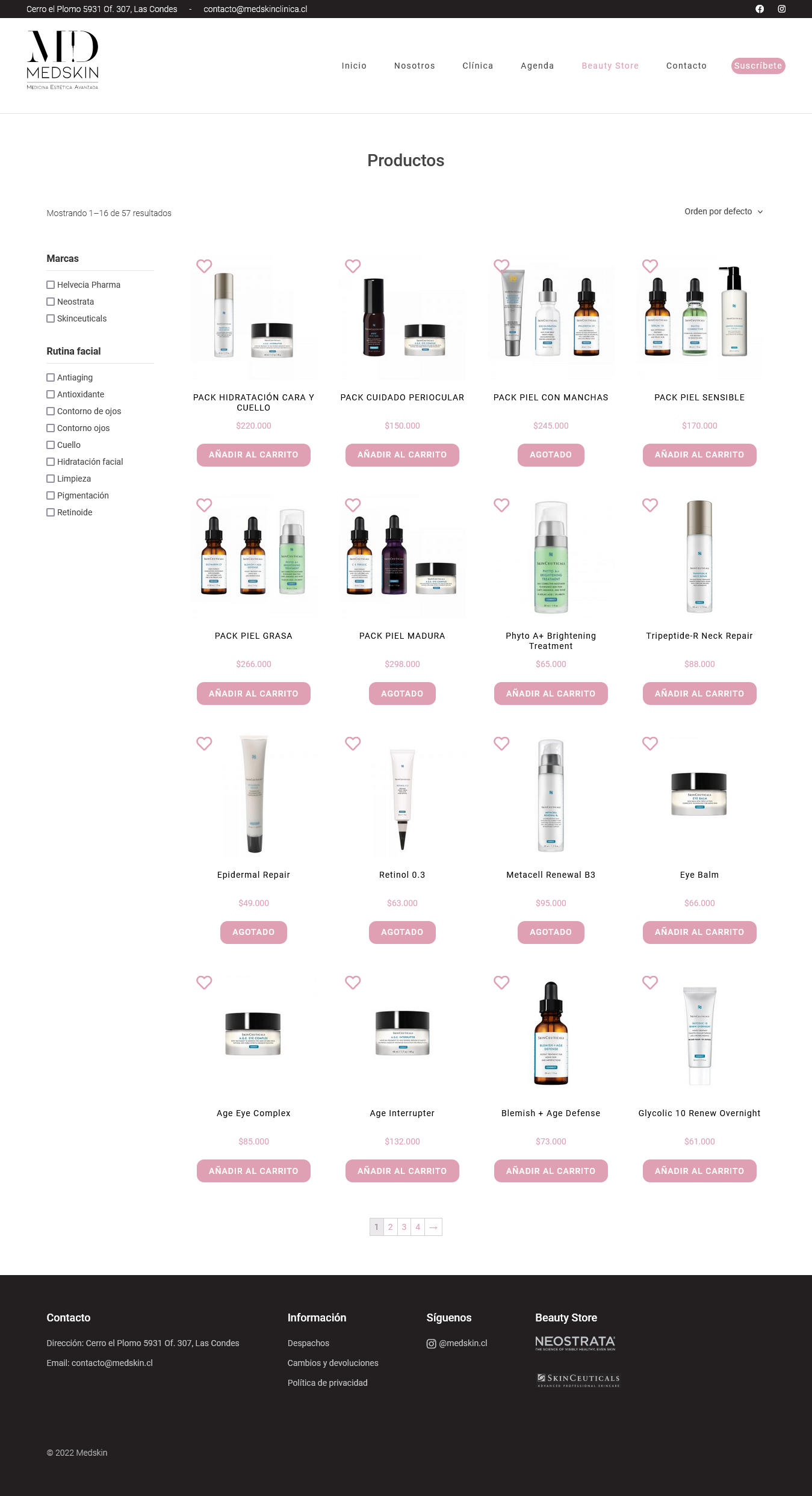Tick the Hidratación facial checkbox
The image size is (812, 1496).
pyautogui.click(x=51, y=462)
